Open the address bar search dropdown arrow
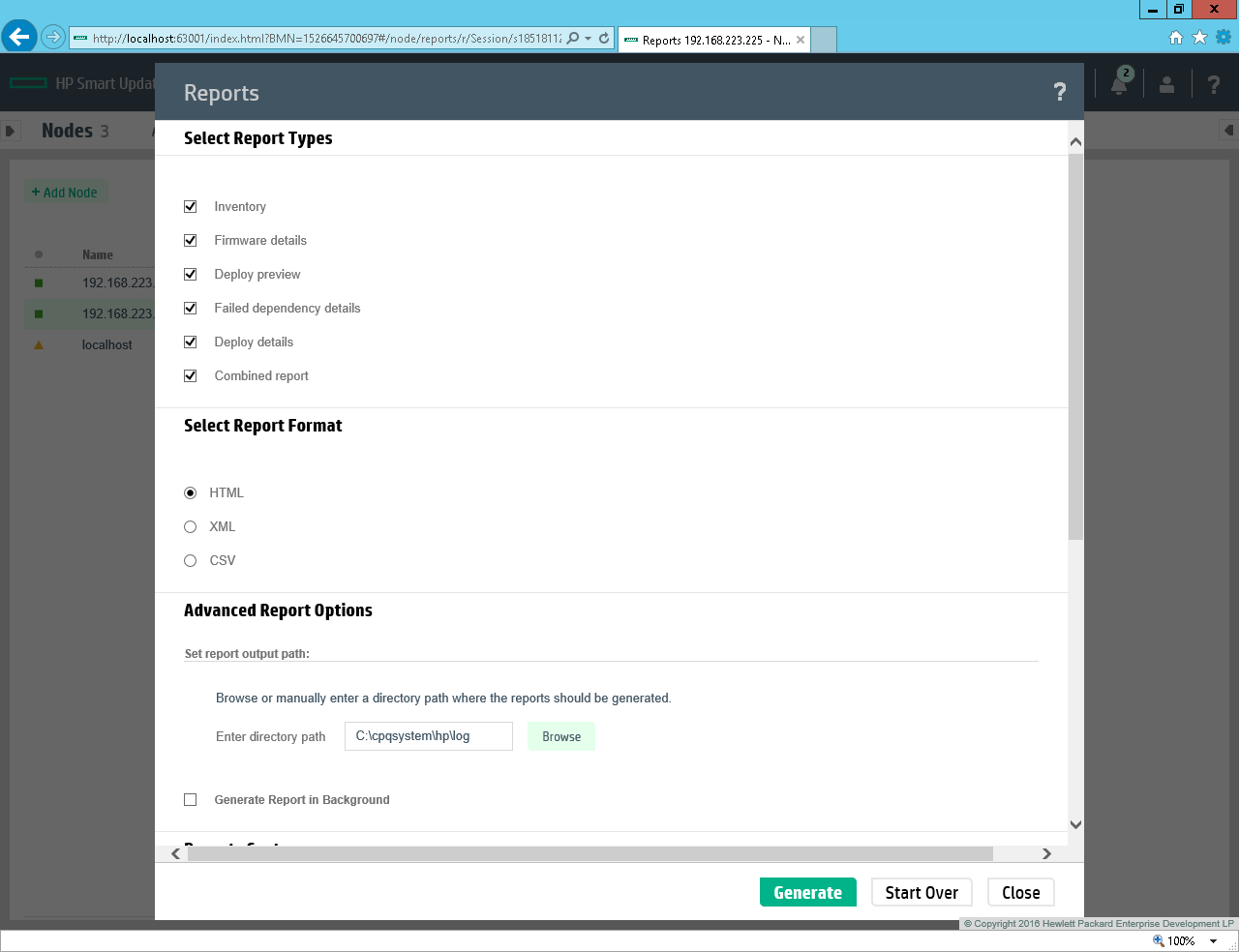1239x952 pixels. click(x=588, y=39)
